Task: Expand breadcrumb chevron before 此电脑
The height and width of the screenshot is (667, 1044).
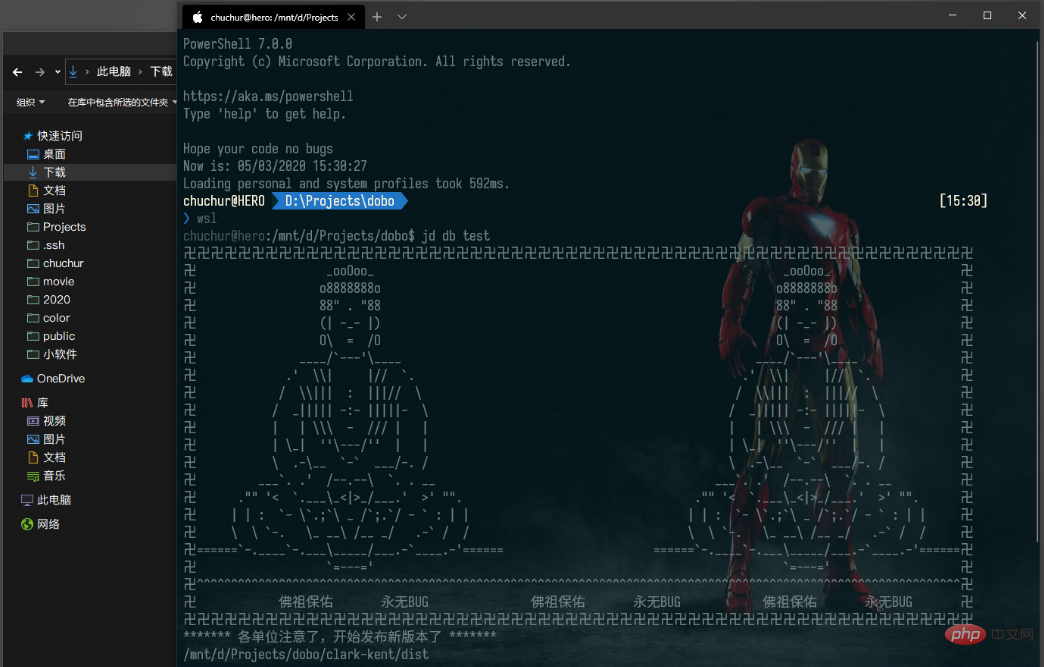Action: click(87, 71)
